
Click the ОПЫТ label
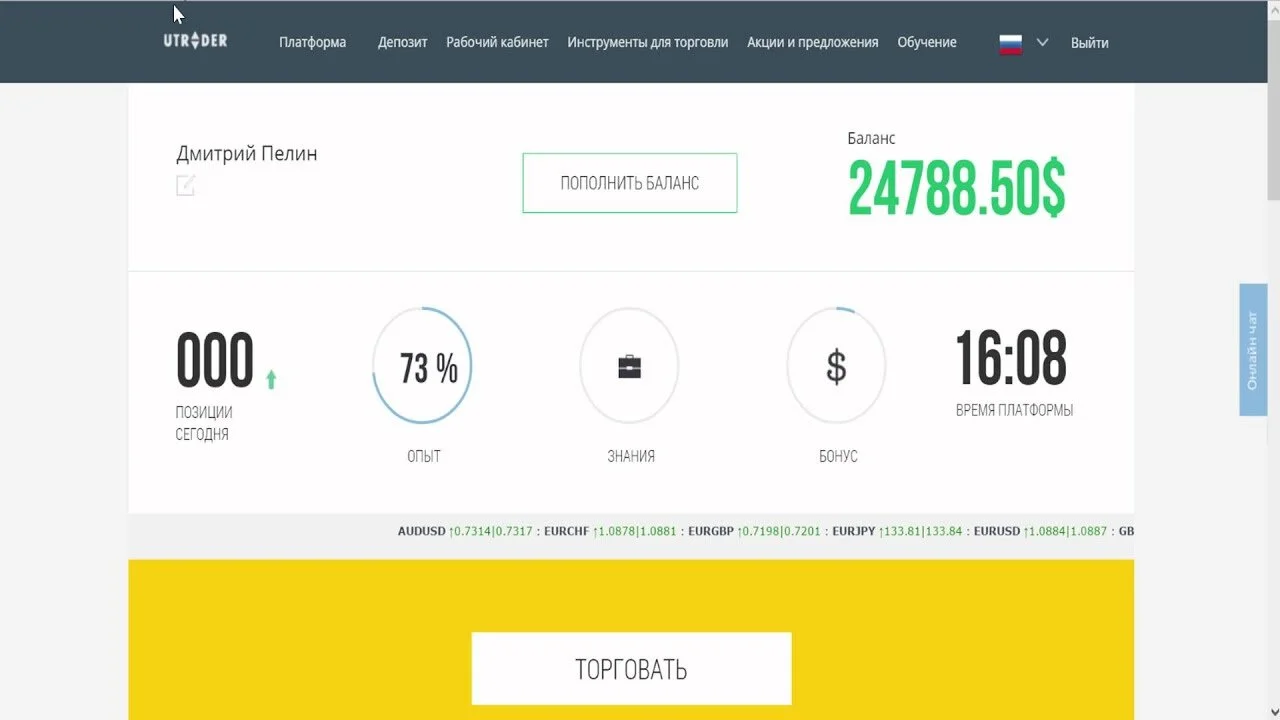pos(423,456)
